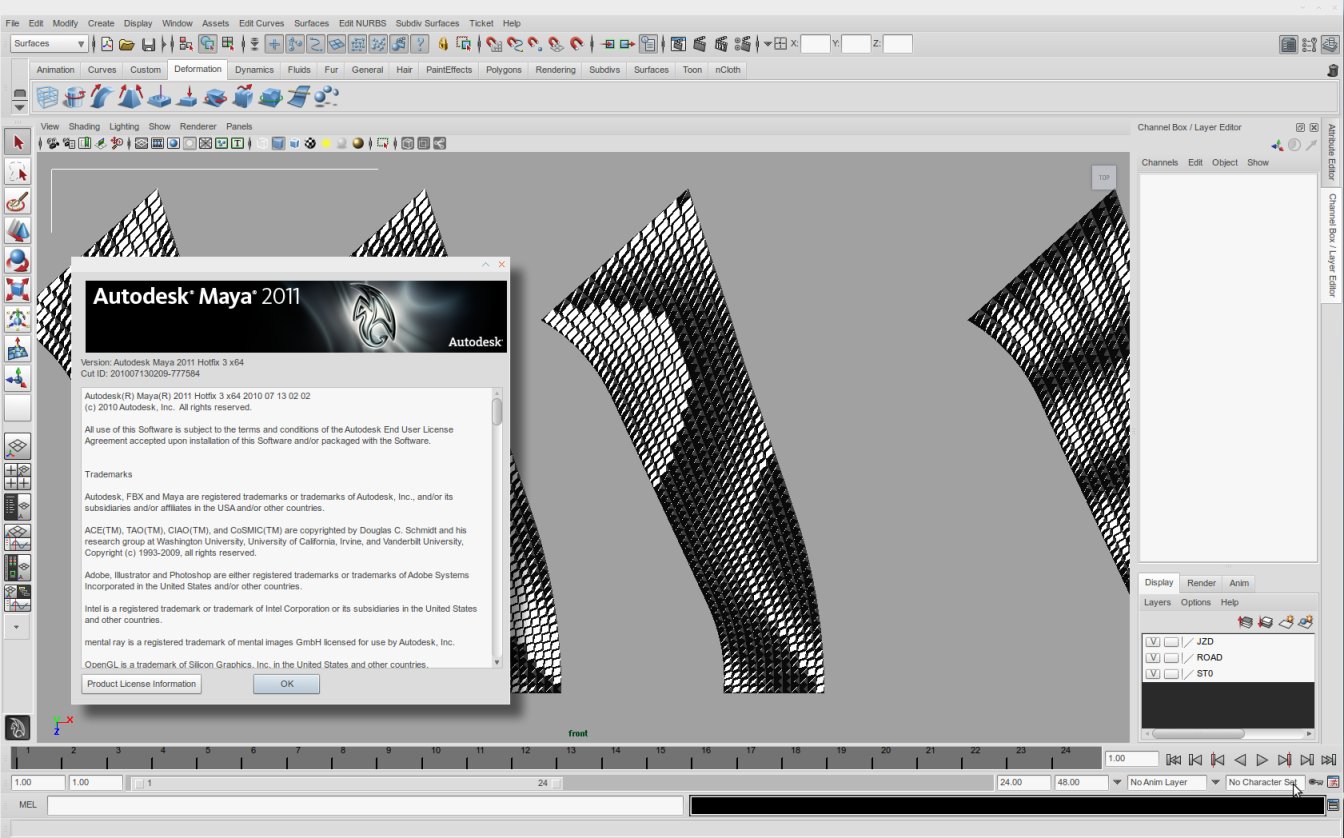Click Play forwards button
This screenshot has height=838, width=1344.
[x=1262, y=760]
